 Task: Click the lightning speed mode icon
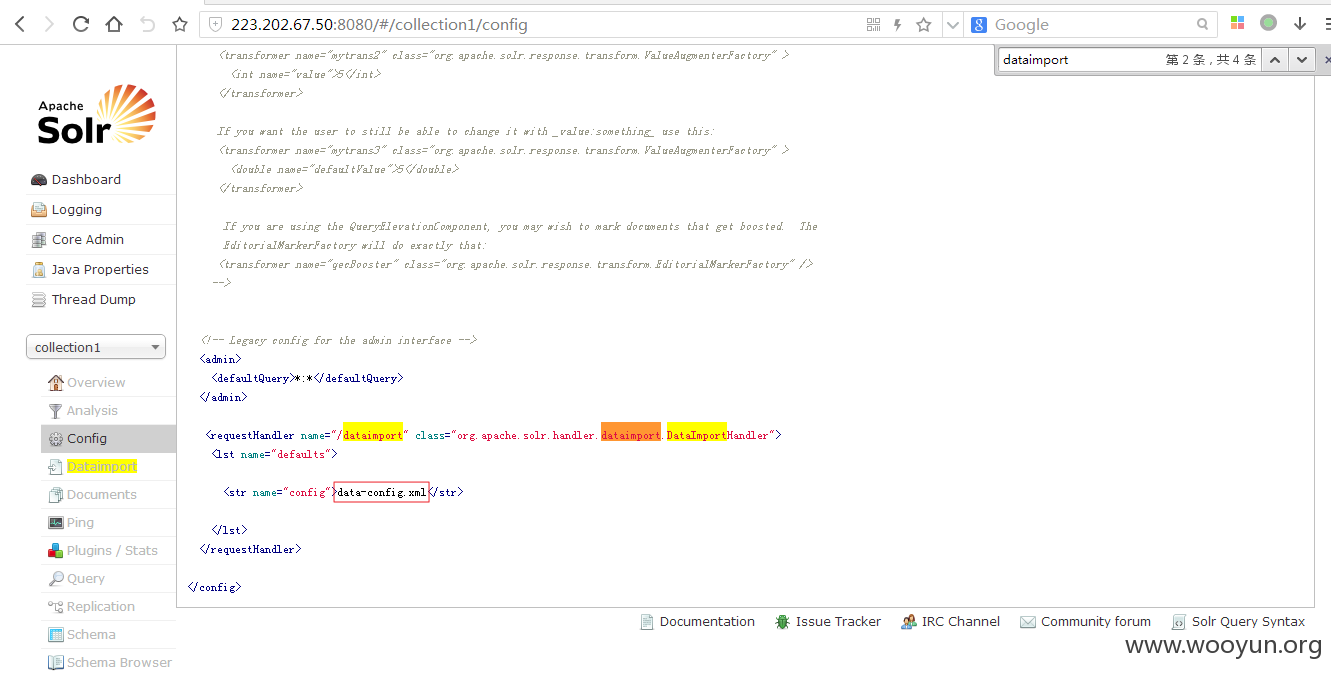click(x=898, y=24)
